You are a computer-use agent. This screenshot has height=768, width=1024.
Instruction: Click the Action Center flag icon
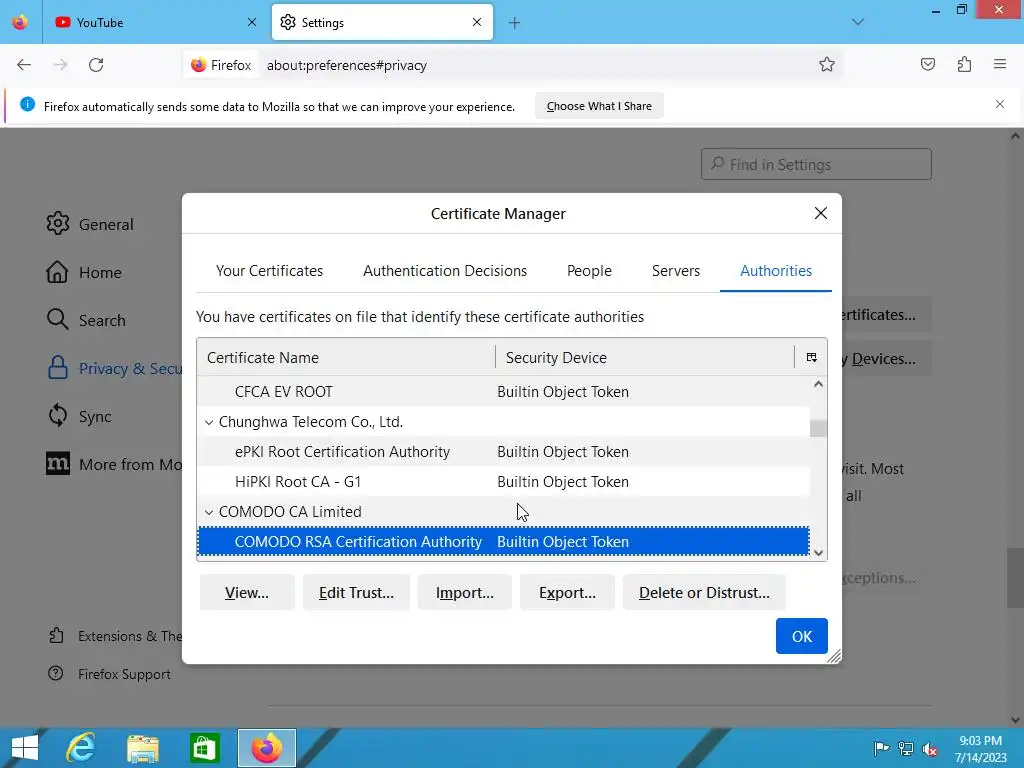(881, 749)
